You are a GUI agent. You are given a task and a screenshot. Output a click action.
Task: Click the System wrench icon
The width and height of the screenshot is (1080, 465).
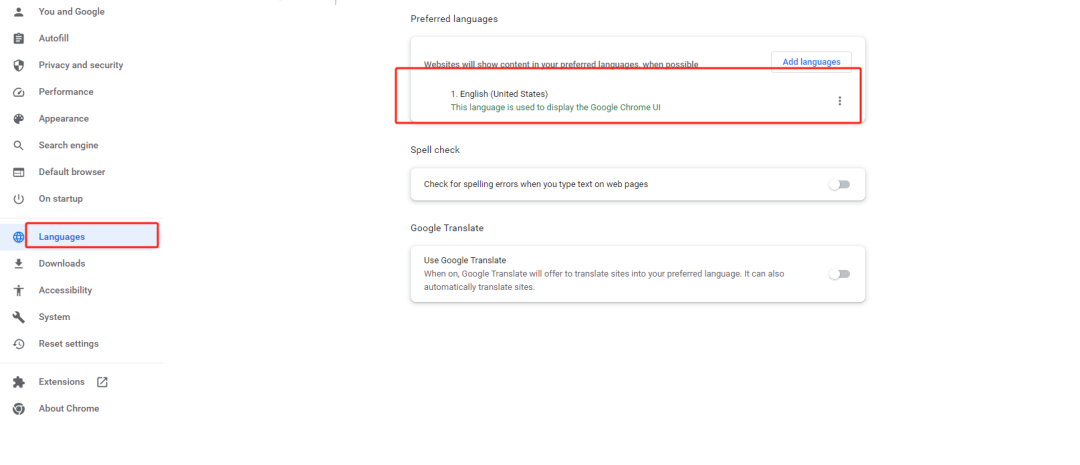pyautogui.click(x=19, y=317)
